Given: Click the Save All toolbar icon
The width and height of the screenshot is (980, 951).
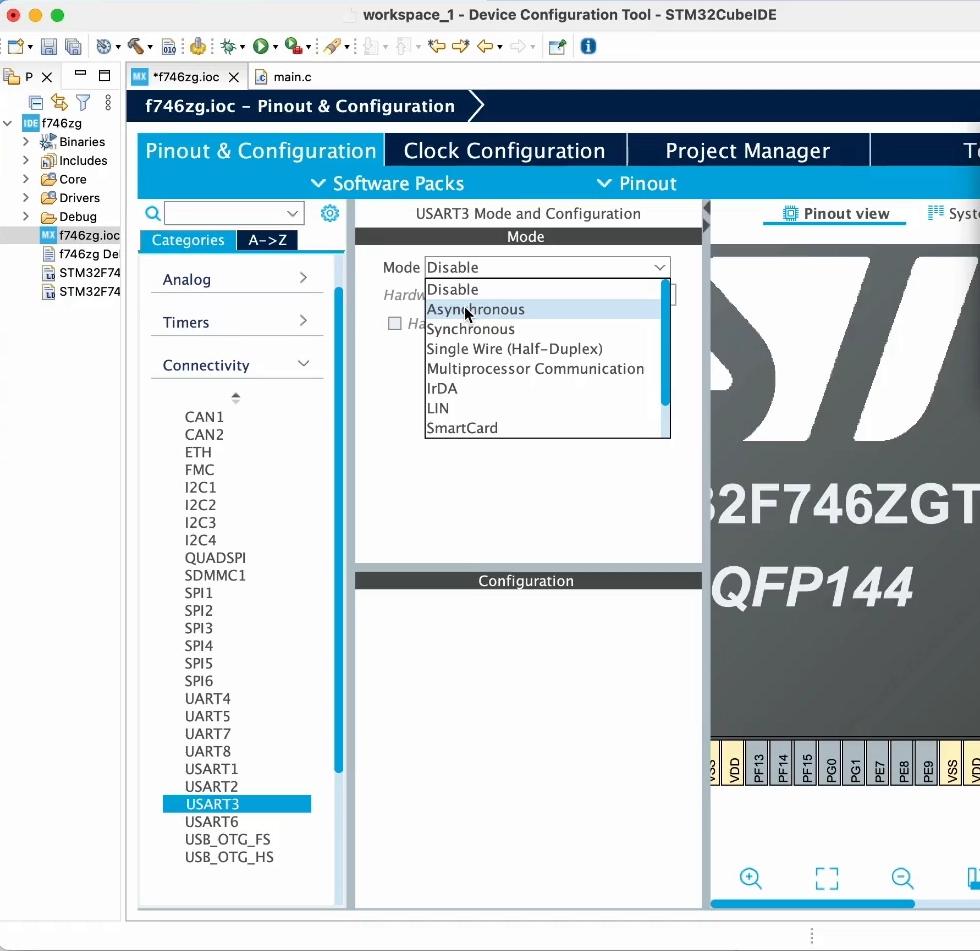Looking at the screenshot, I should click(x=73, y=46).
